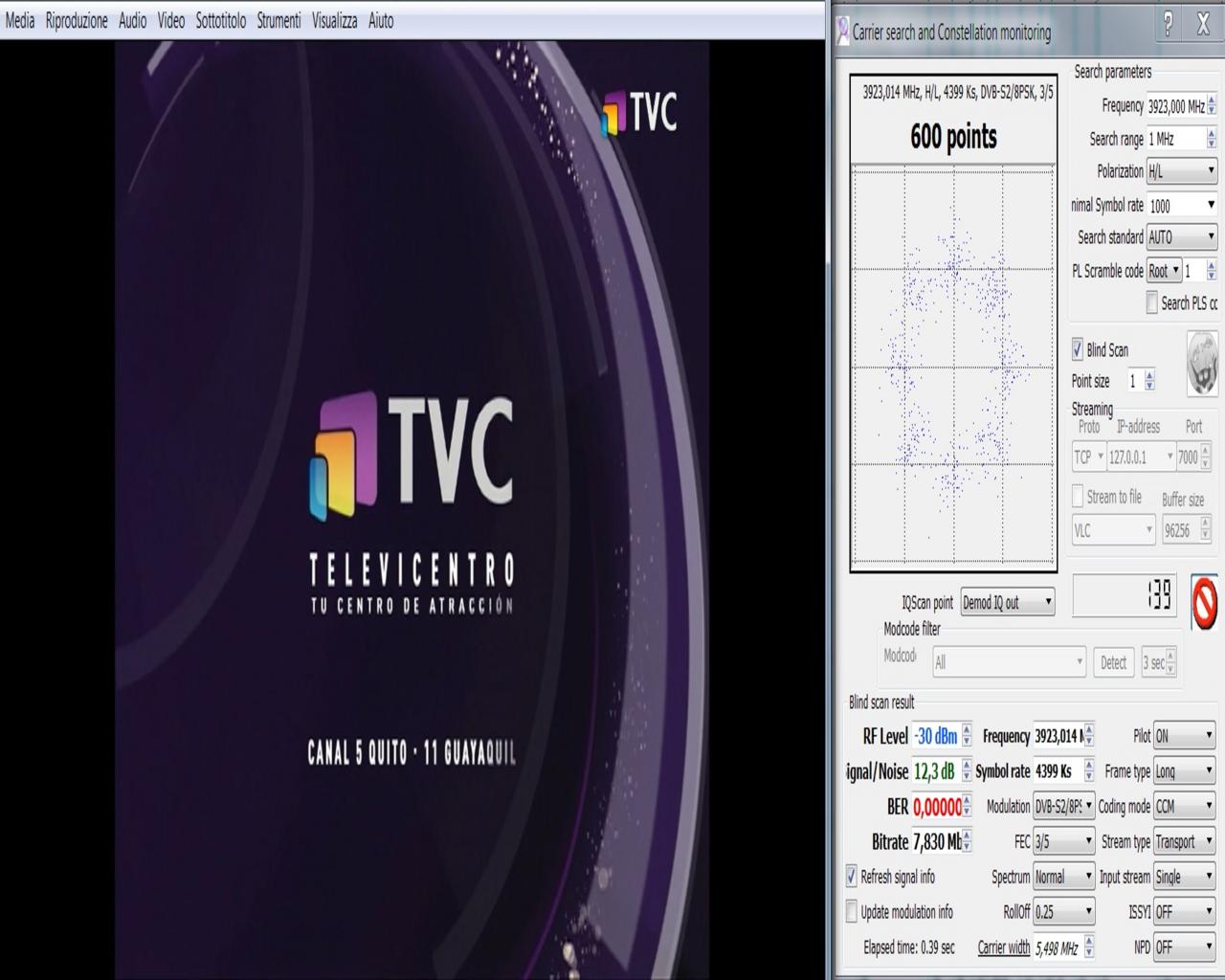The width and height of the screenshot is (1225, 980).
Task: Enable the Search PLS code checkbox
Action: click(1152, 303)
